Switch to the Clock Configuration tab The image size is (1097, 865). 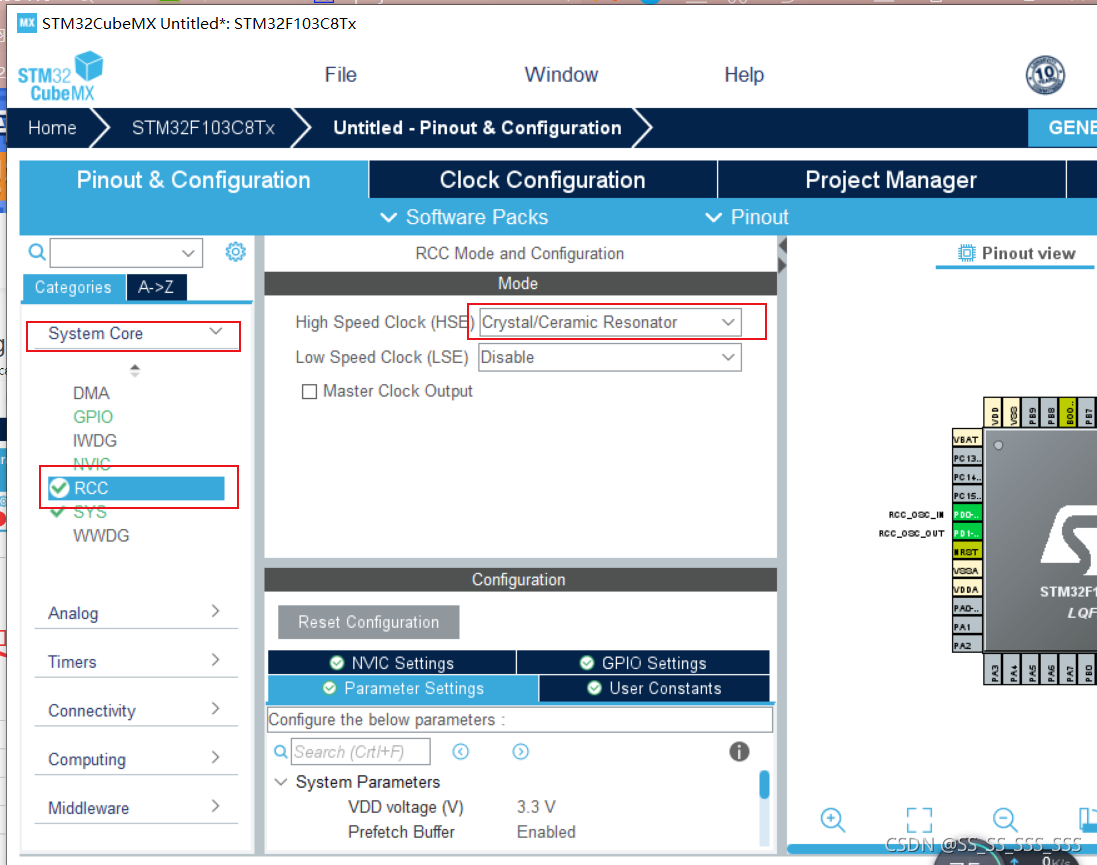543,180
